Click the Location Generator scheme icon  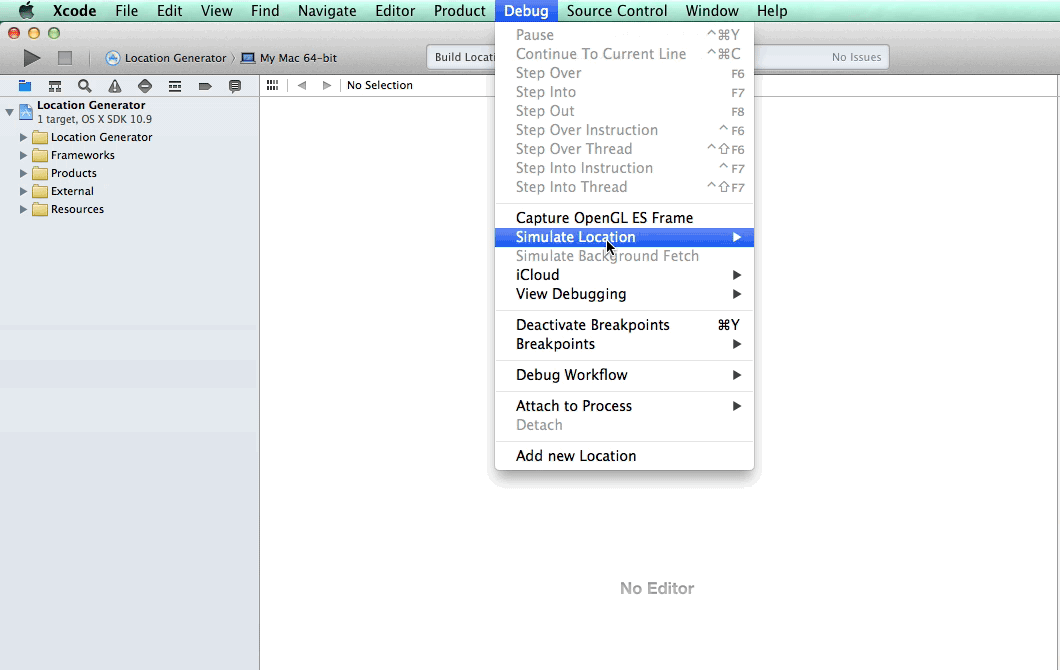(x=113, y=58)
